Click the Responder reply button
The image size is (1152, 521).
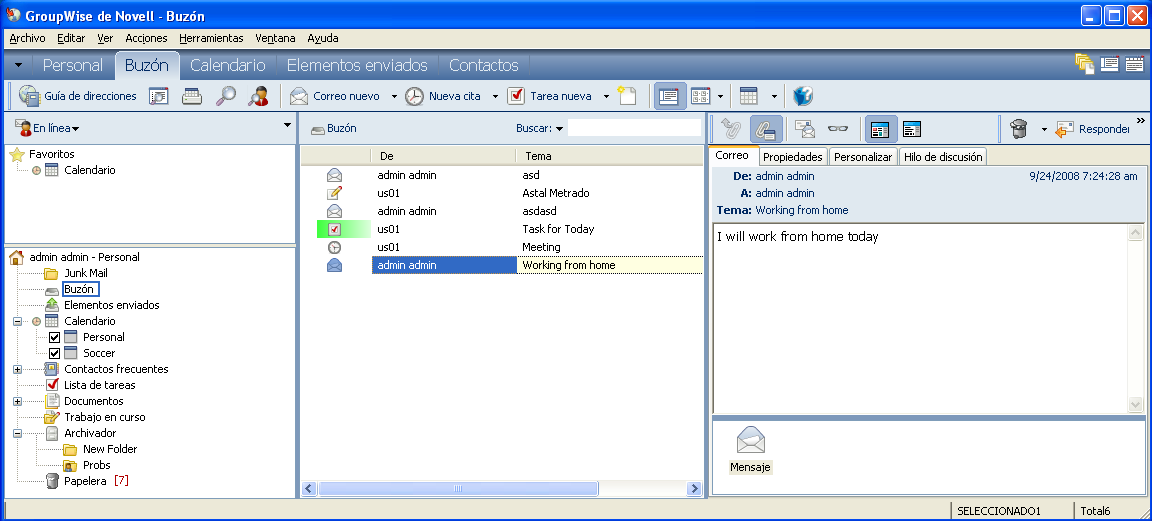[1092, 129]
